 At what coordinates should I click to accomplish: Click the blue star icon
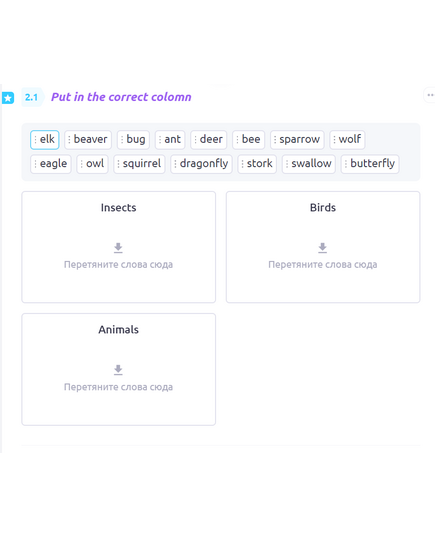pos(8,98)
